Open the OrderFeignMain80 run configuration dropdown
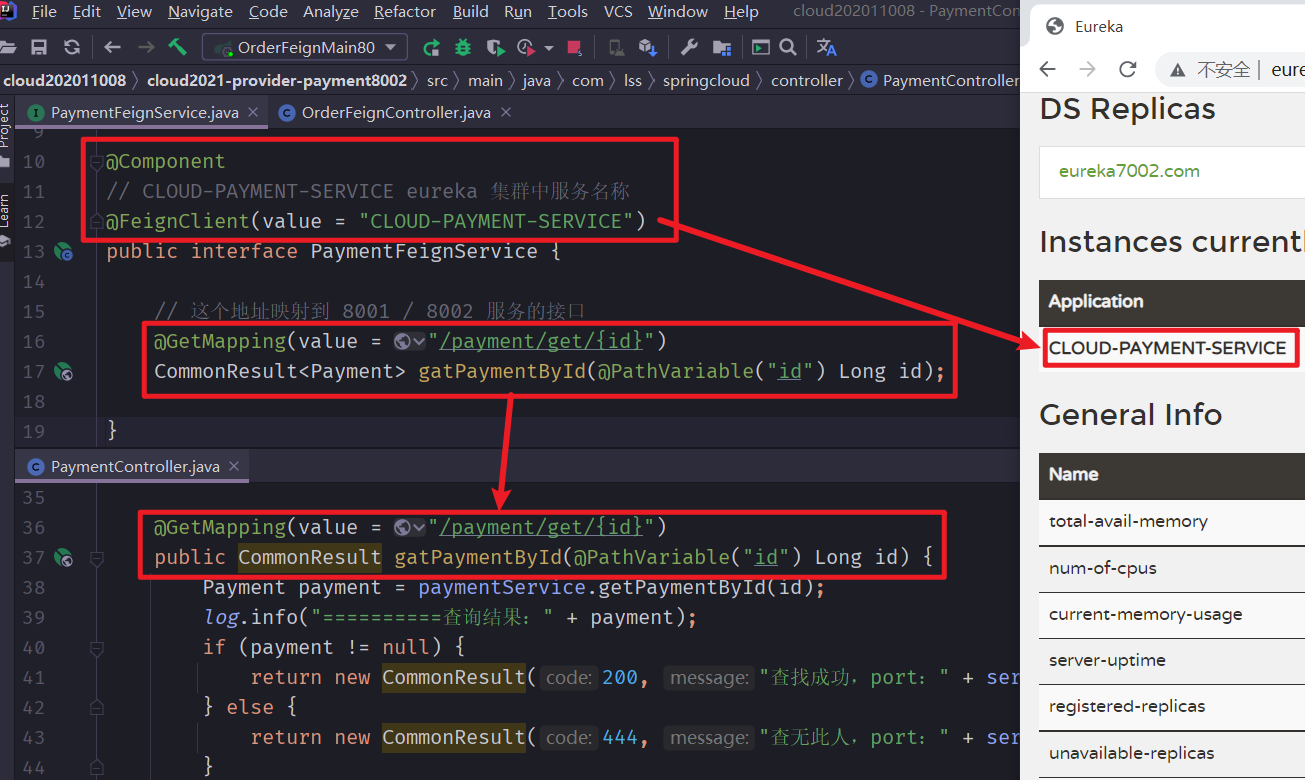Screen dimensions: 1305x780 coord(305,47)
